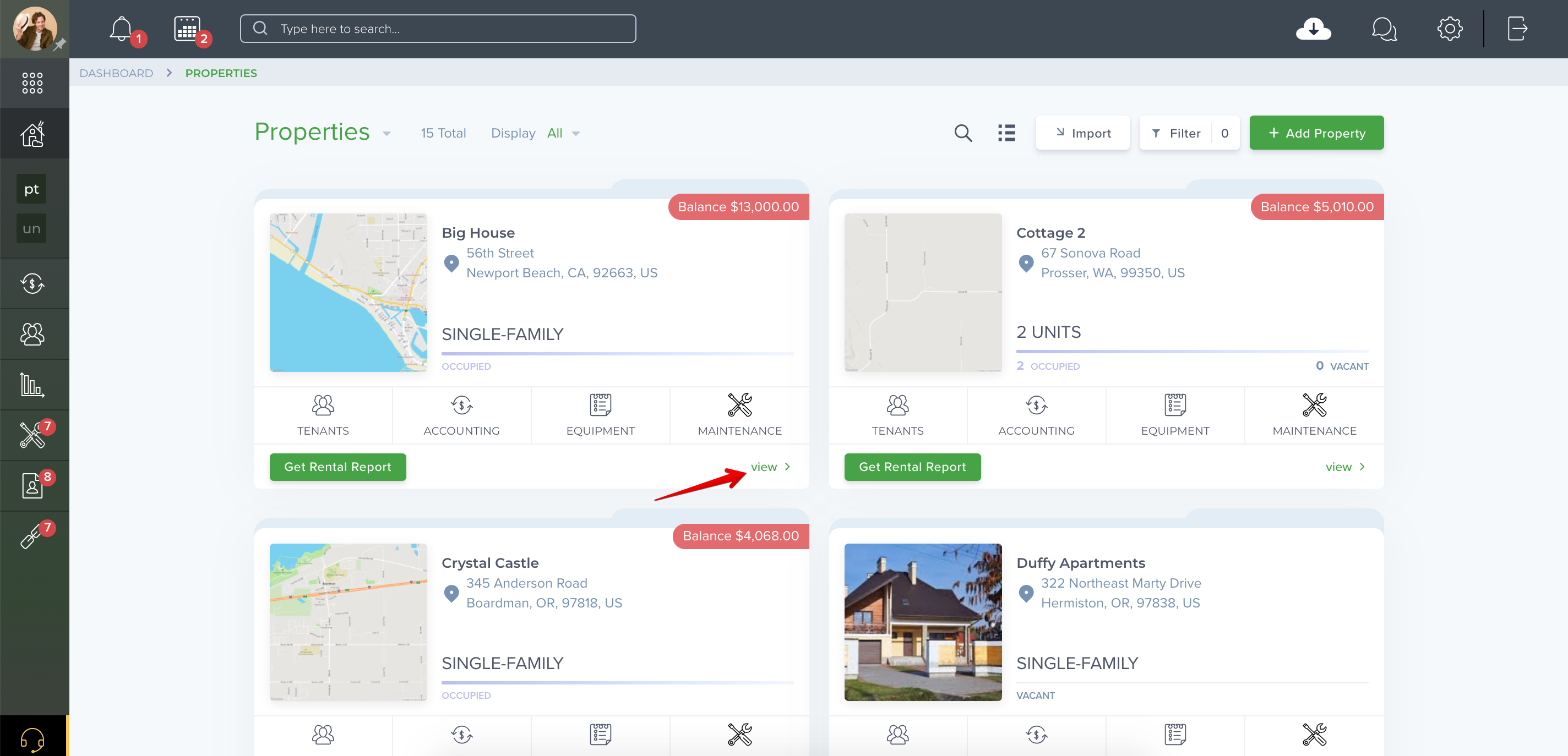View the Cottage 2 property
The width and height of the screenshot is (1568, 756).
point(1345,467)
